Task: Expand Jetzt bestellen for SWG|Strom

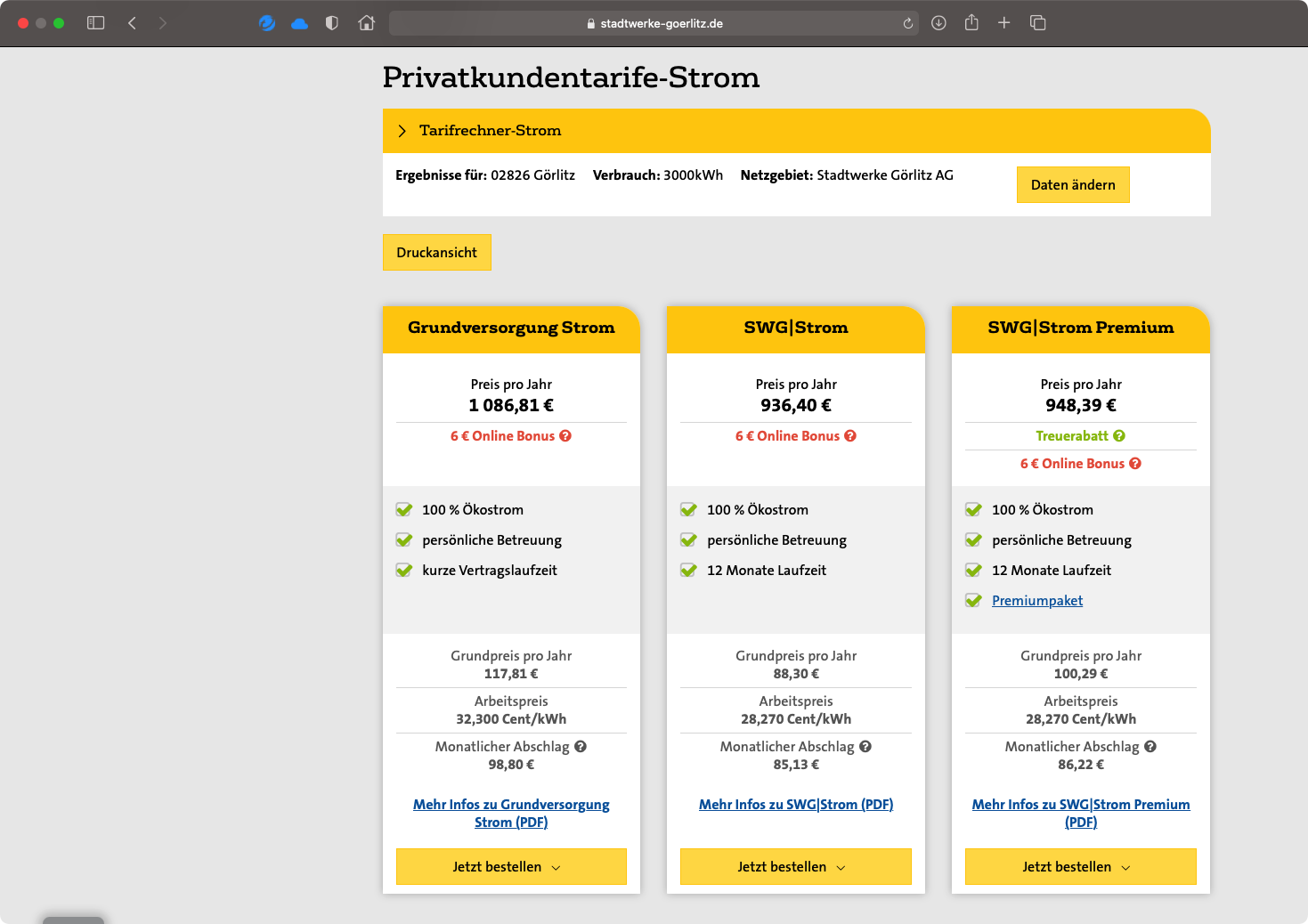Action: [x=796, y=867]
